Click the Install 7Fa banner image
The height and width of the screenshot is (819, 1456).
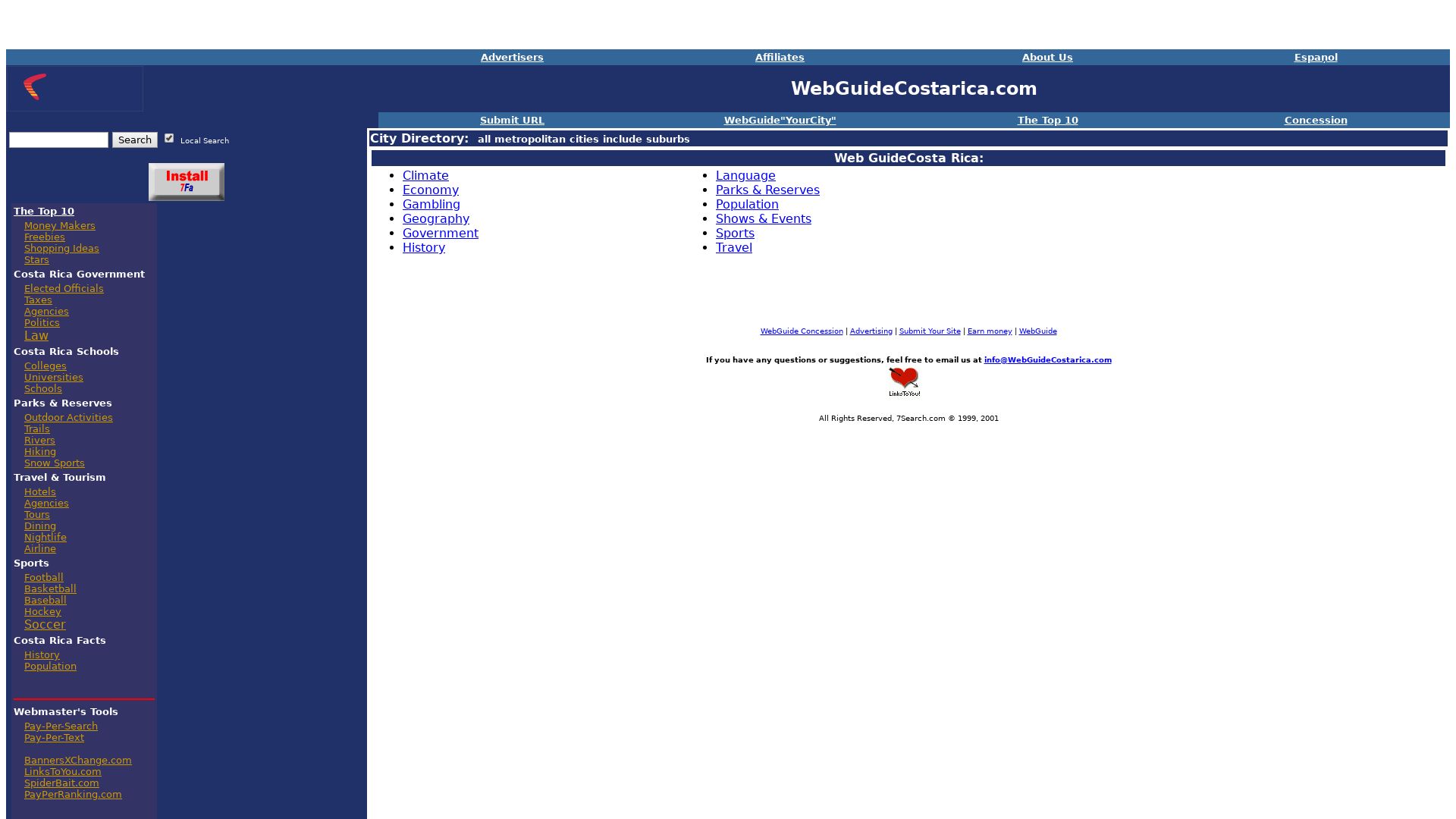pos(187,182)
